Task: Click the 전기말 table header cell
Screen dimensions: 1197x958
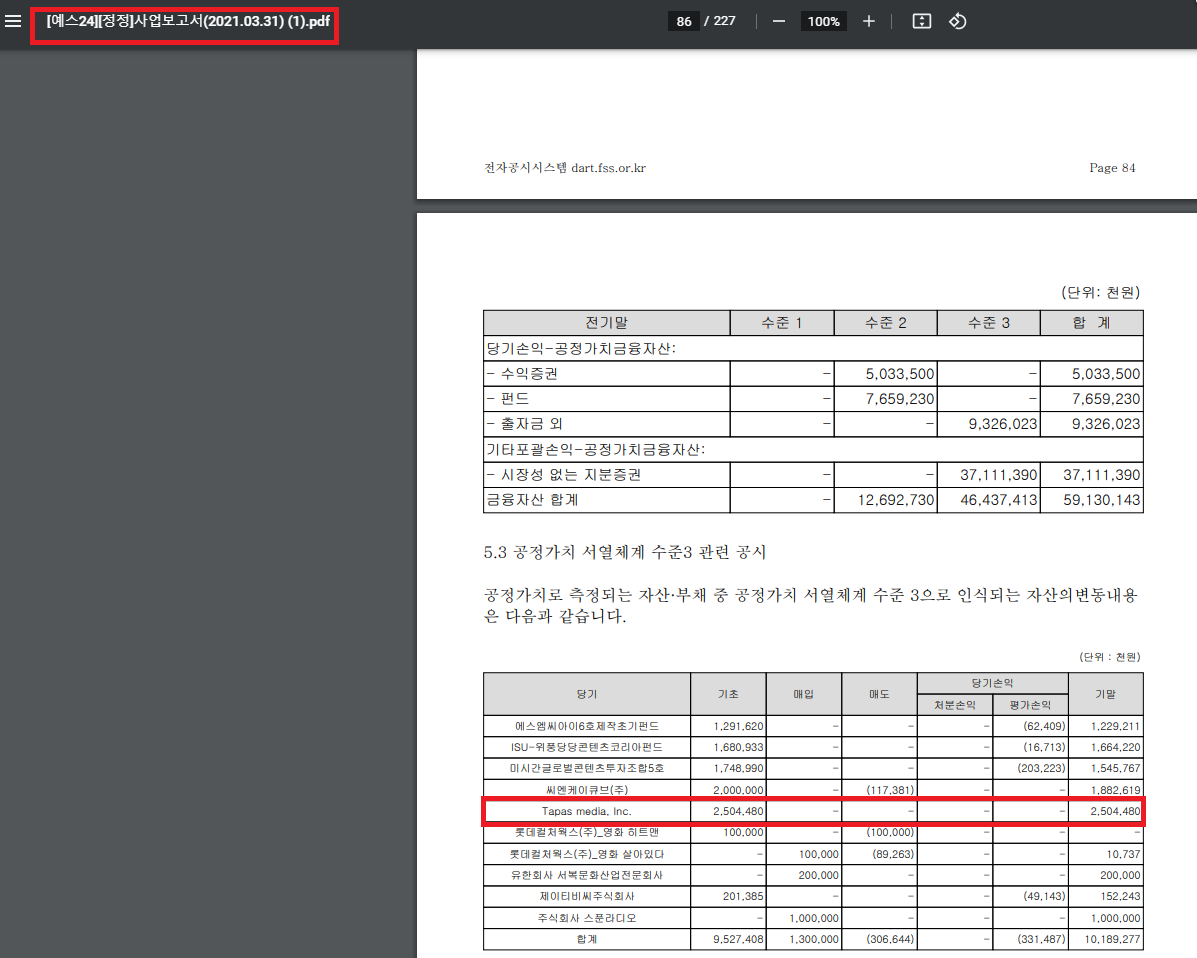Action: [x=606, y=323]
